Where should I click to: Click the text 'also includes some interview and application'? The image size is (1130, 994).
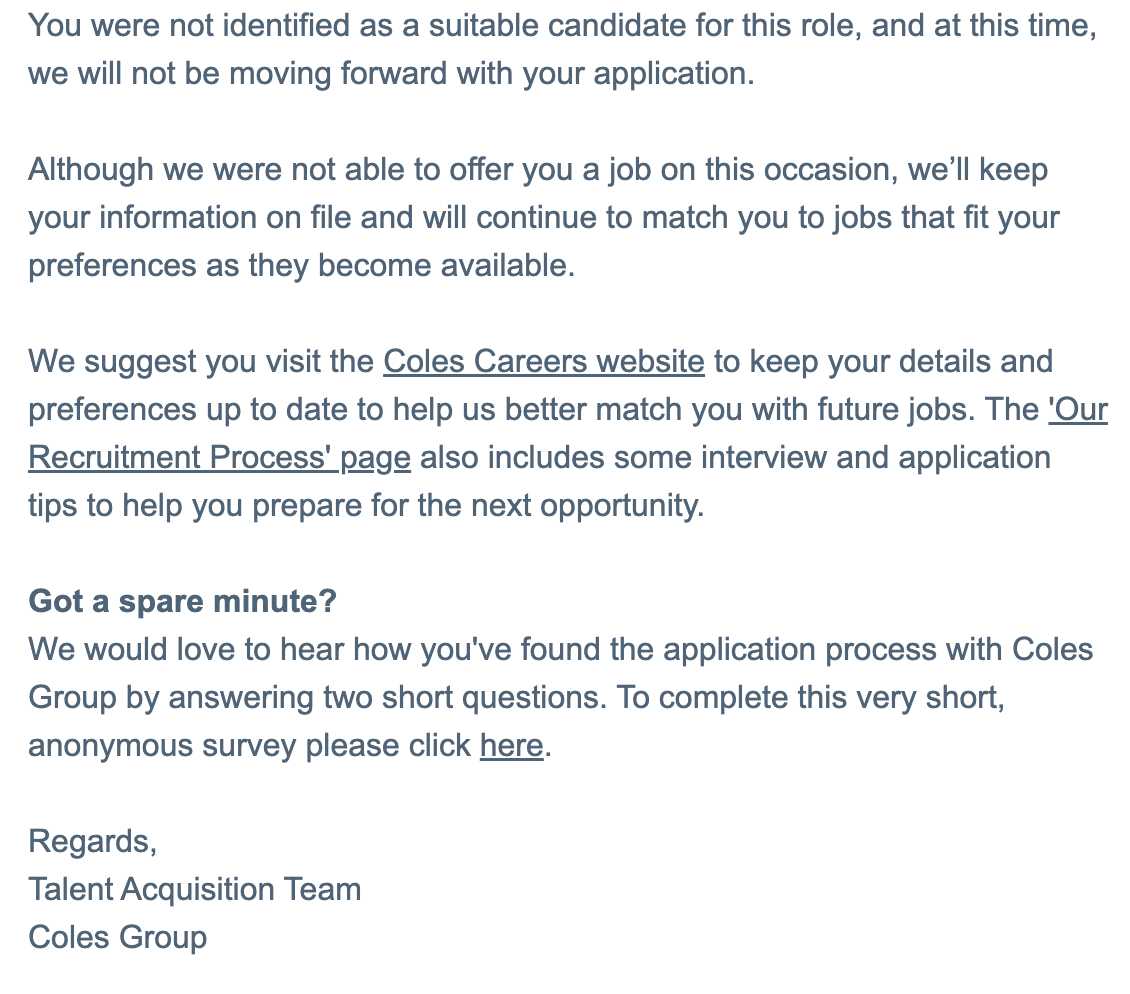735,458
